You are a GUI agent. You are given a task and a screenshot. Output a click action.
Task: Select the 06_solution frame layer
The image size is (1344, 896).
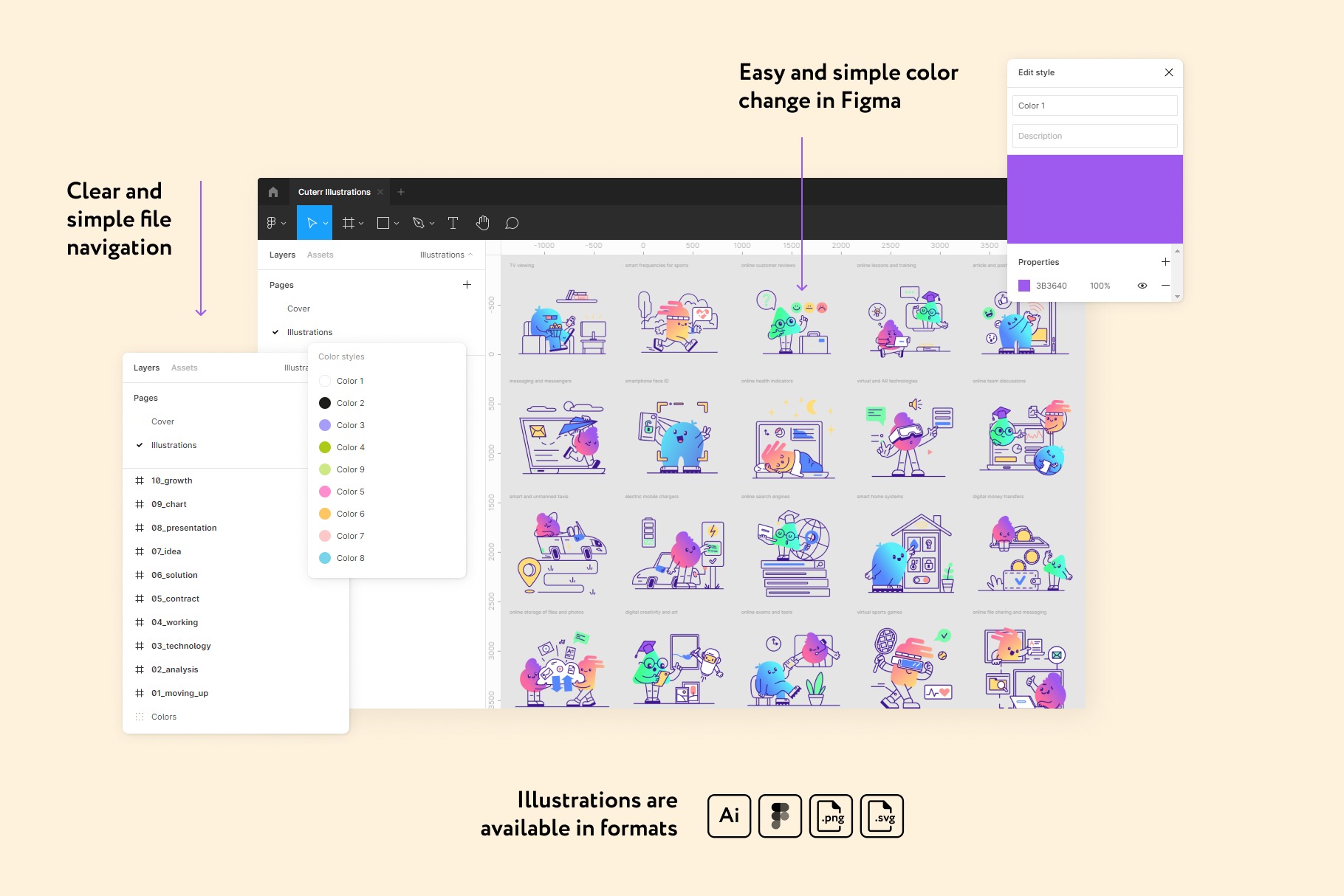[174, 575]
